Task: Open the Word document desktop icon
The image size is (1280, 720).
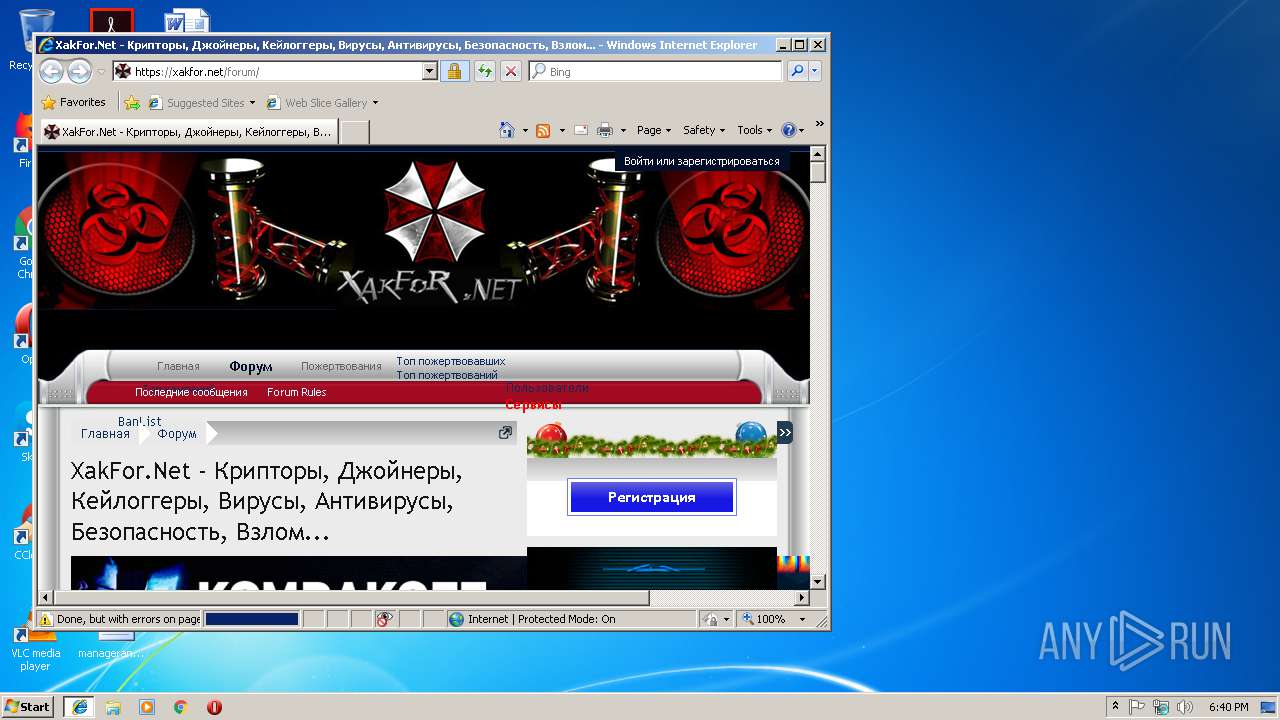Action: 186,20
